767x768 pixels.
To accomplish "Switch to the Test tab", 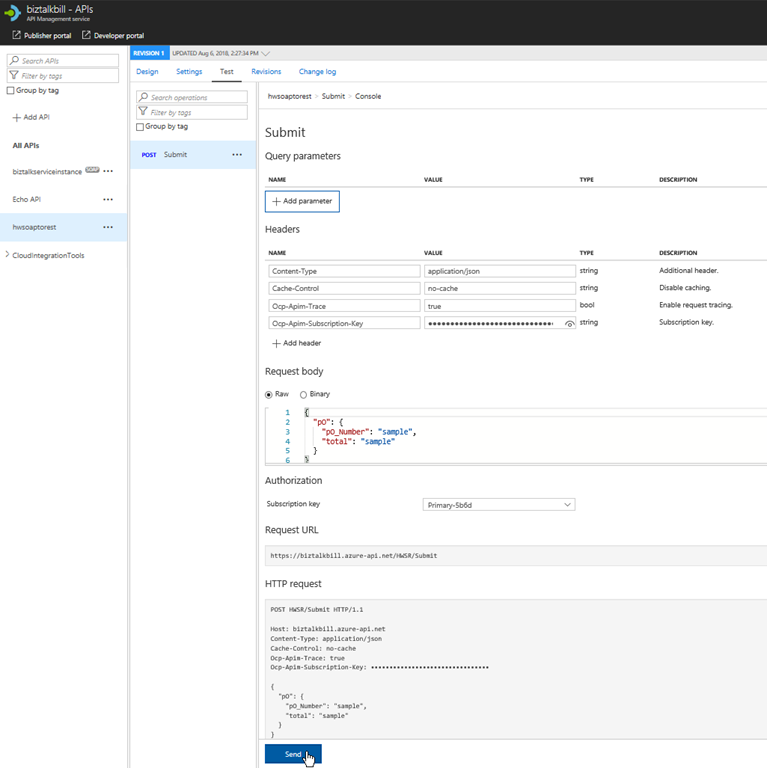I will click(227, 72).
